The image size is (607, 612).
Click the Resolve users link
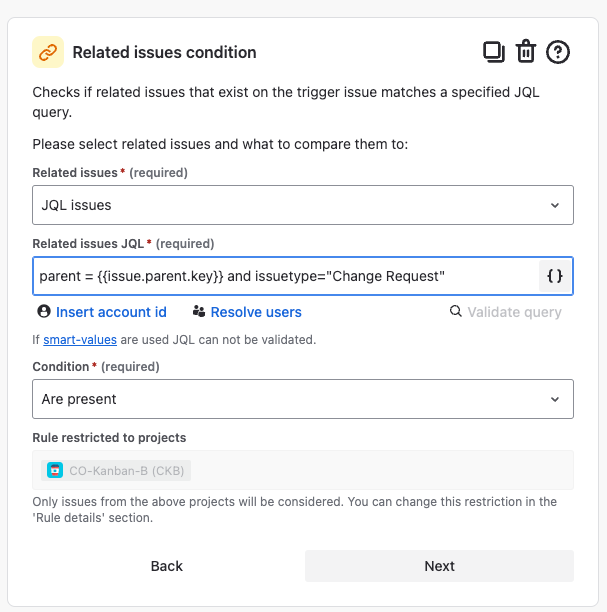pyautogui.click(x=256, y=312)
